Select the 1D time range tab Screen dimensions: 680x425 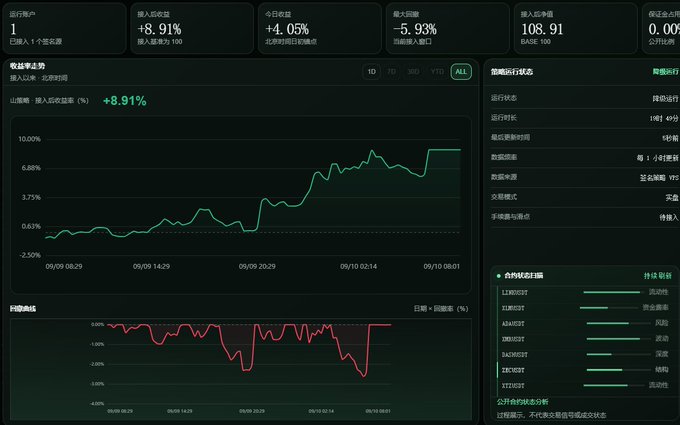(x=372, y=72)
